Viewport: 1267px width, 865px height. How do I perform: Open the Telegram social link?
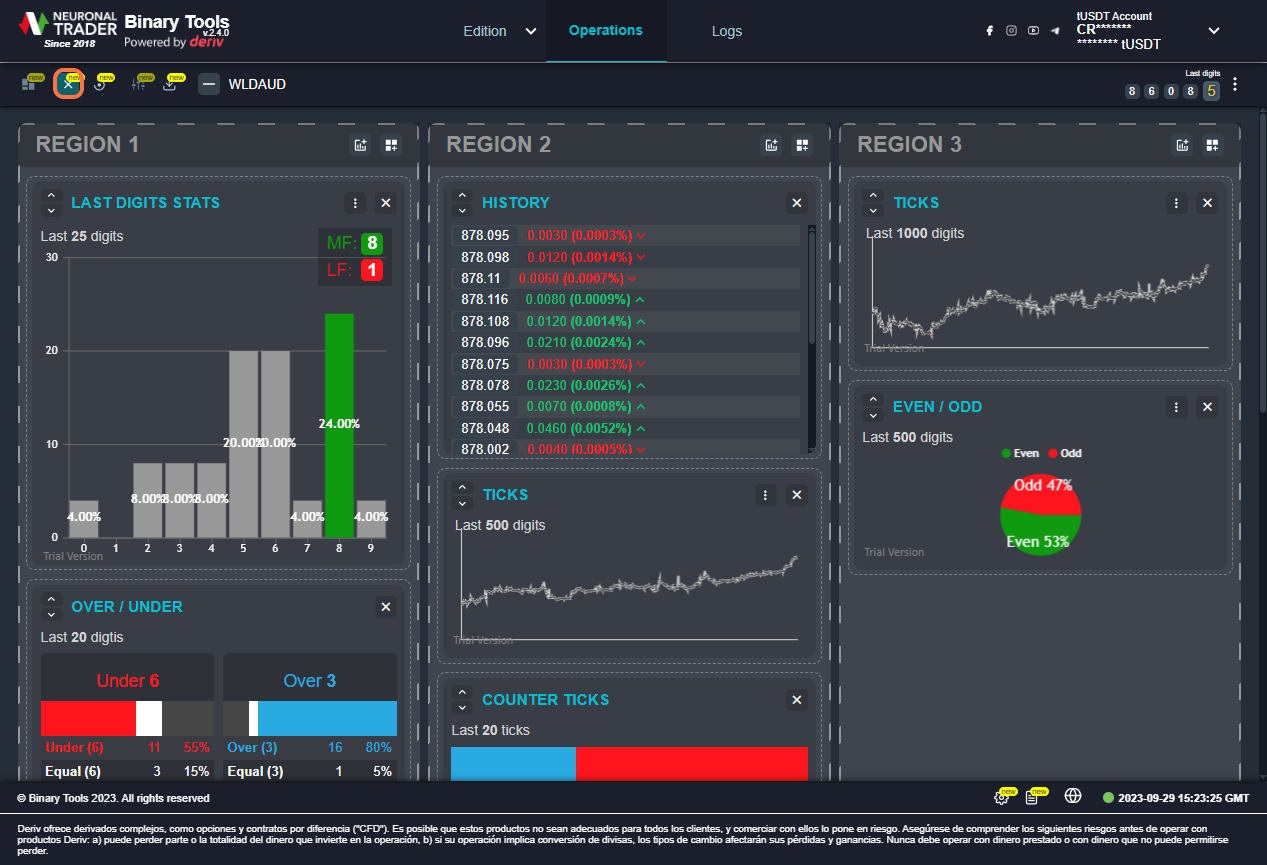[x=1055, y=31]
